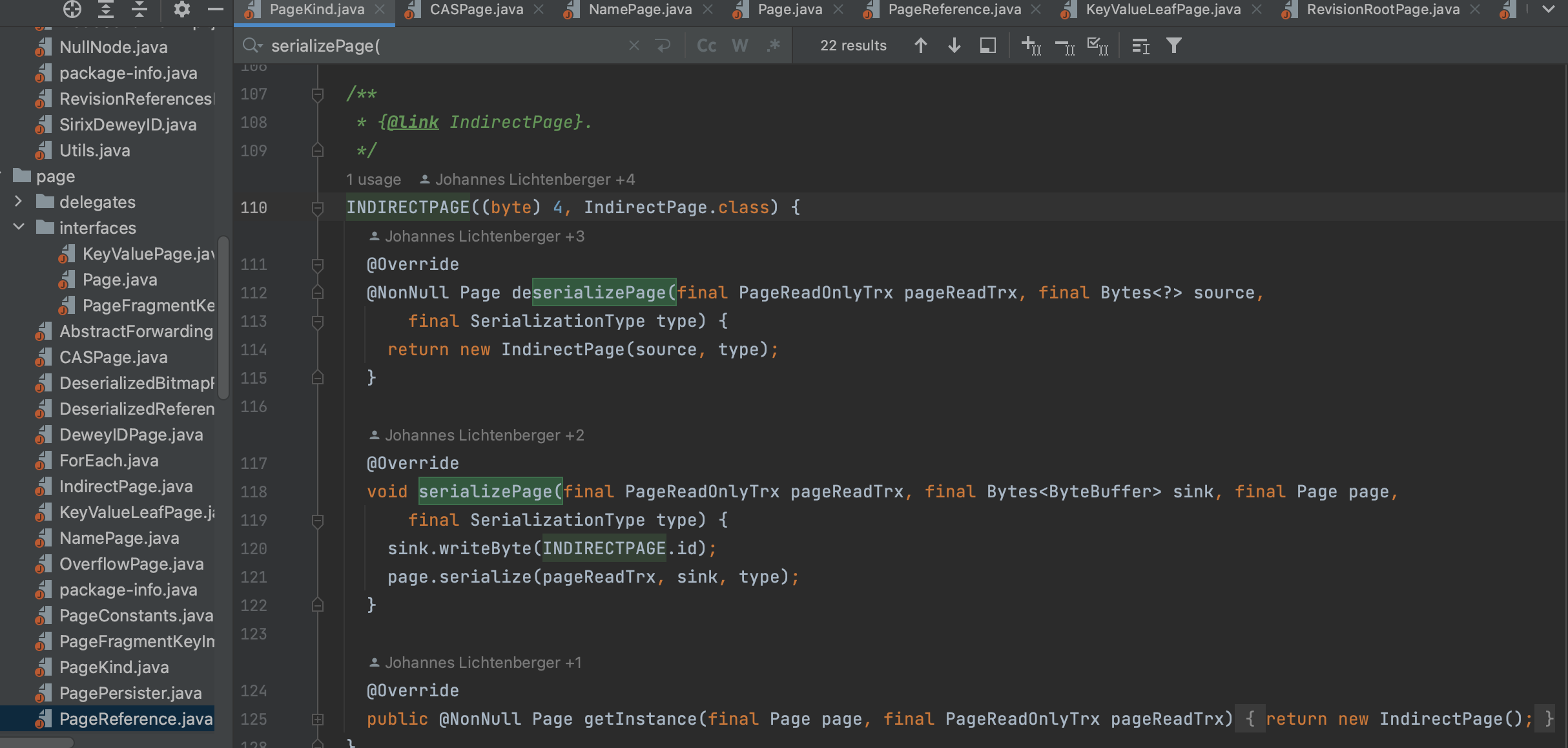Screen dimensions: 1568x748
Task: Expand the delegates folder
Action: 18,202
